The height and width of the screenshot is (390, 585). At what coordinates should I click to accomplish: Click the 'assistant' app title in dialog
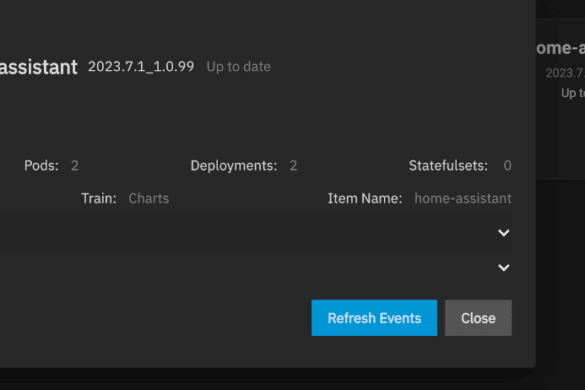39,68
